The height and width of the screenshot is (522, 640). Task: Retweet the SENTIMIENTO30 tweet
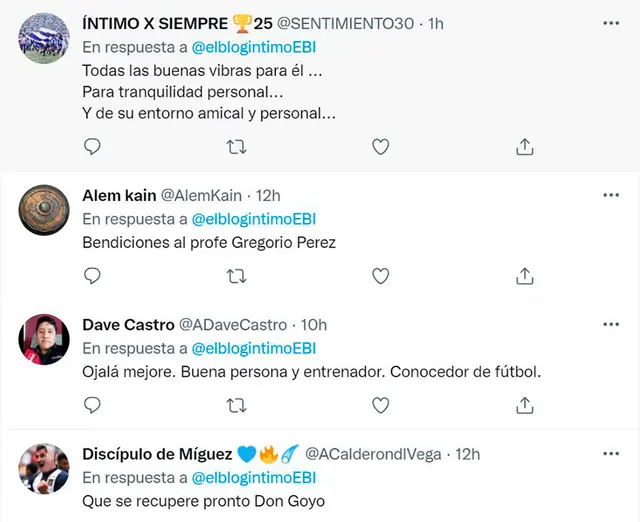point(236,146)
